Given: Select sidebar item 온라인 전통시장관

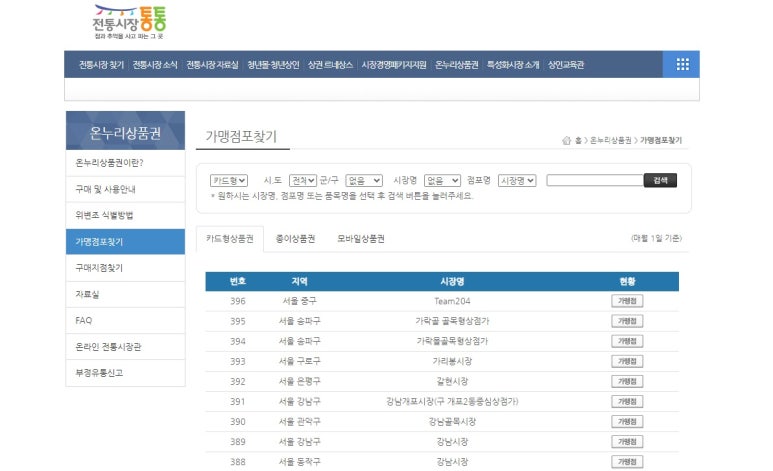Looking at the screenshot, I should tap(125, 347).
